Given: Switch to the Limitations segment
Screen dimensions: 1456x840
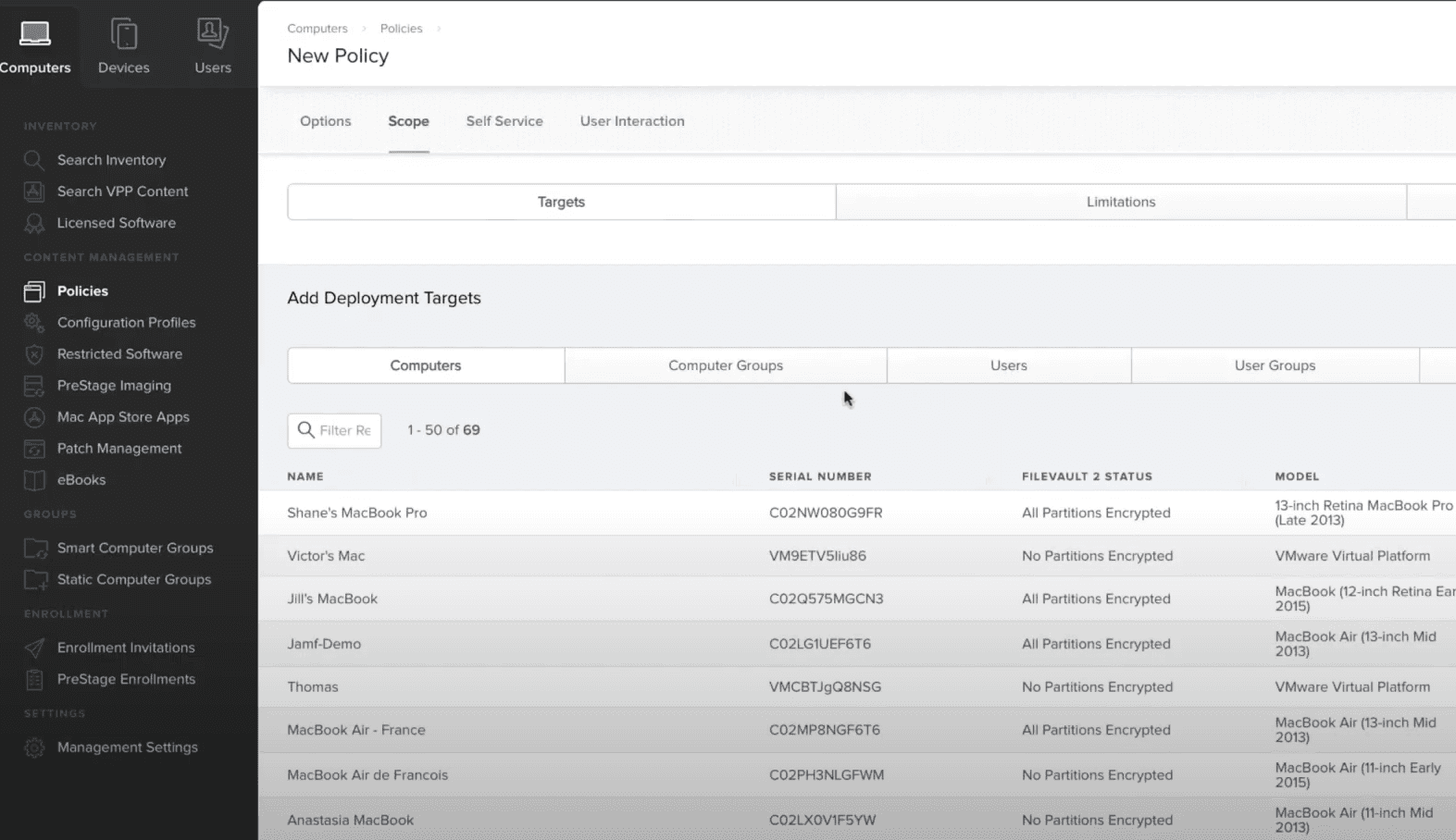Looking at the screenshot, I should click(1121, 202).
